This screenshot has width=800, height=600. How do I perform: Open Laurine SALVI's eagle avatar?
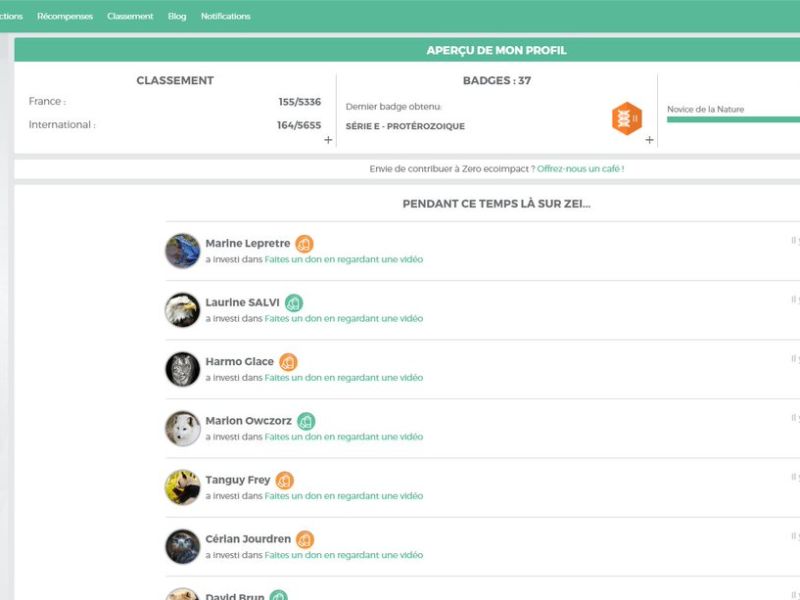[x=183, y=310]
